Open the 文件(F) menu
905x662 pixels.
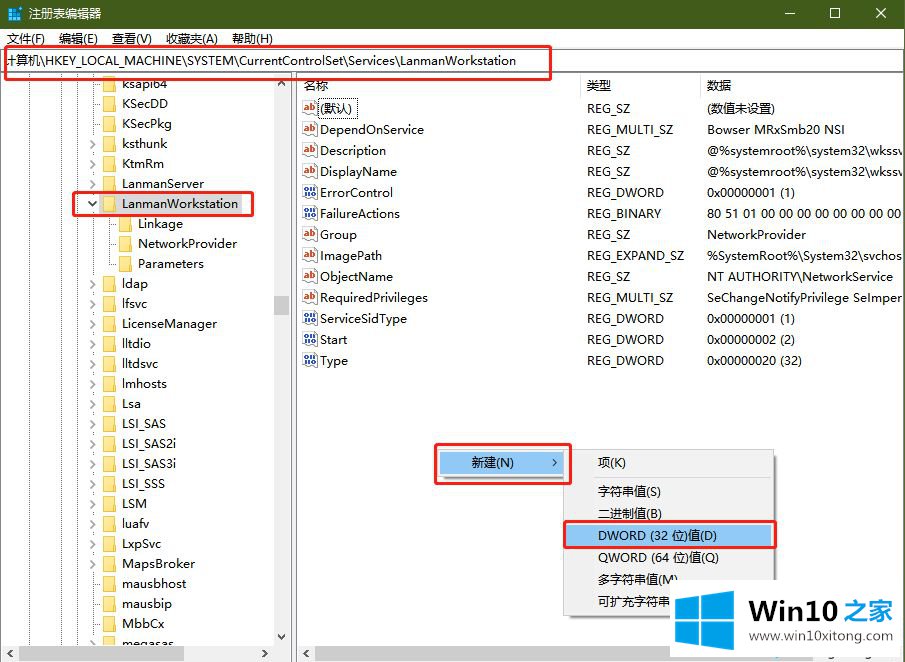(x=26, y=39)
